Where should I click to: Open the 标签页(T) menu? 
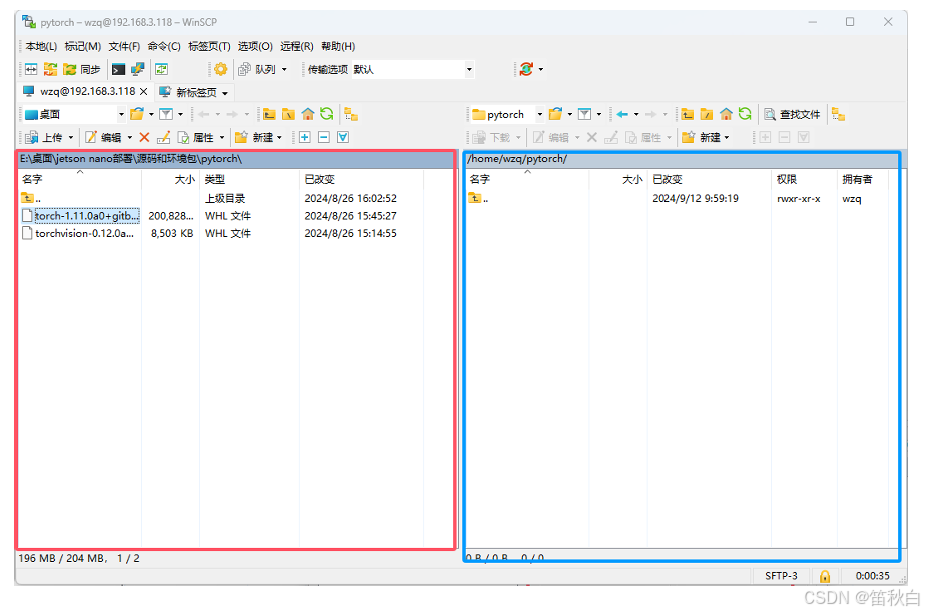pyautogui.click(x=209, y=46)
